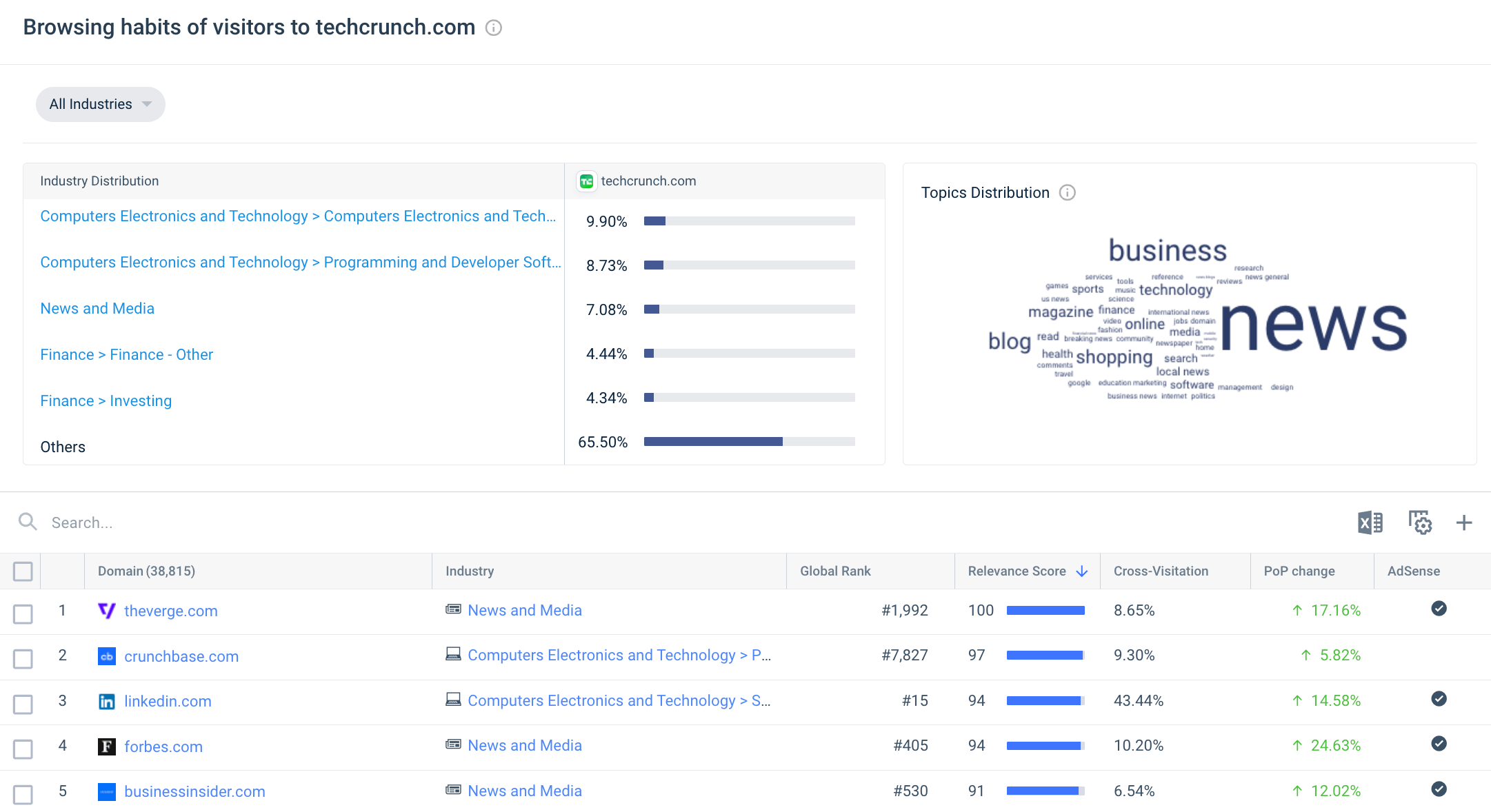Click the word 'business' in topics cloud
The width and height of the screenshot is (1491, 812).
point(1168,250)
